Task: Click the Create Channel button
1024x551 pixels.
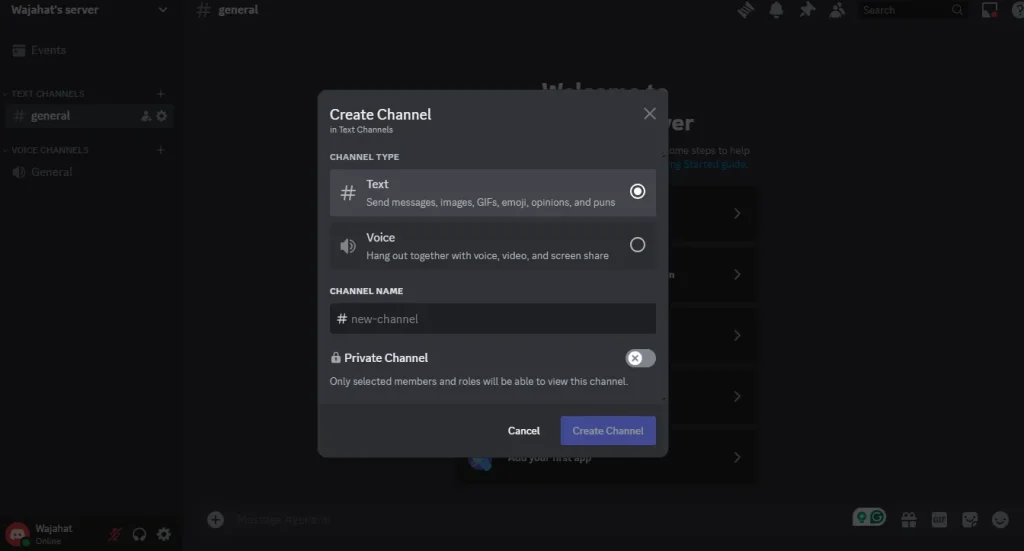Action: (x=608, y=431)
